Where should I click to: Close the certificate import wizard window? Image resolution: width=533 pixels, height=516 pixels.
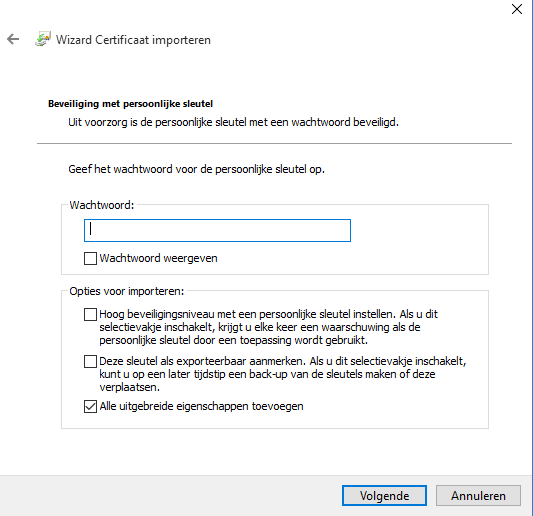coord(517,9)
